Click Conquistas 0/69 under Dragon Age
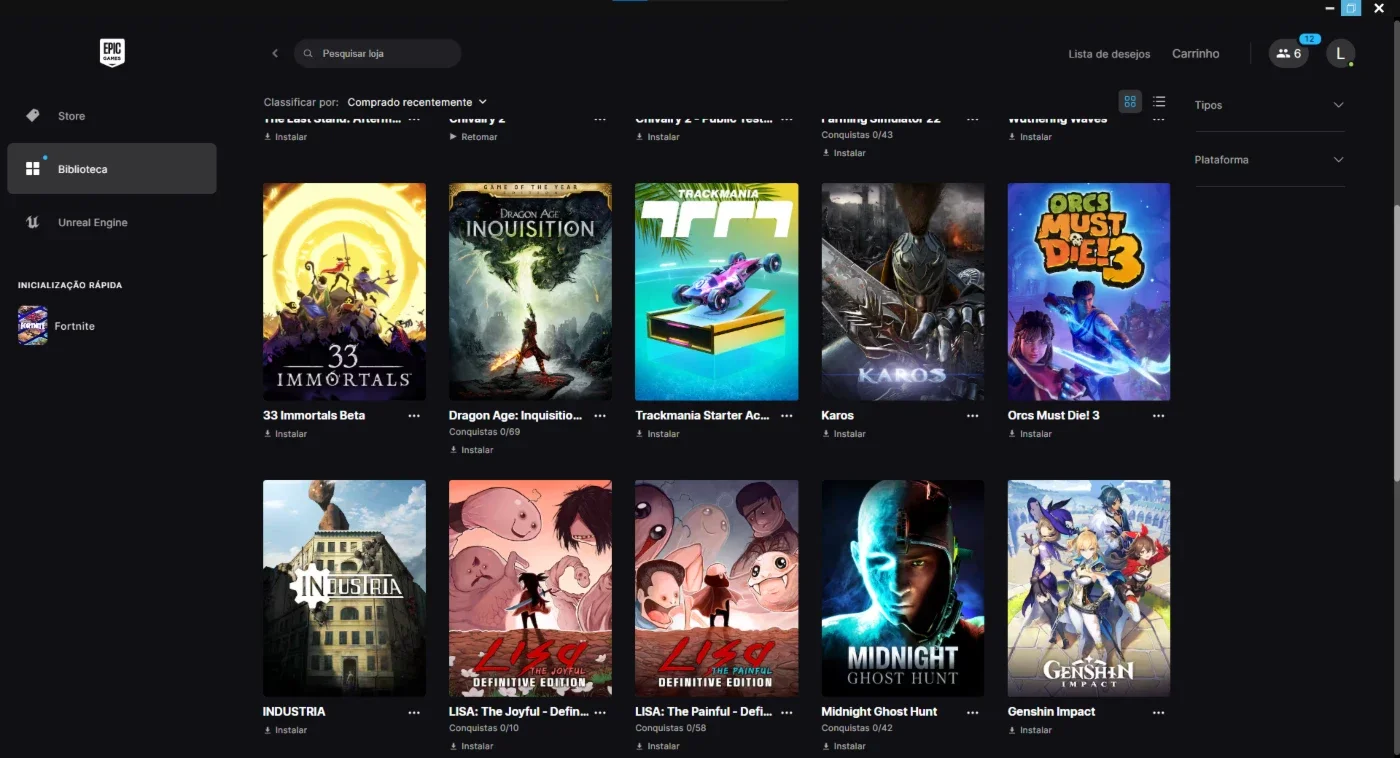1400x758 pixels. tap(484, 432)
